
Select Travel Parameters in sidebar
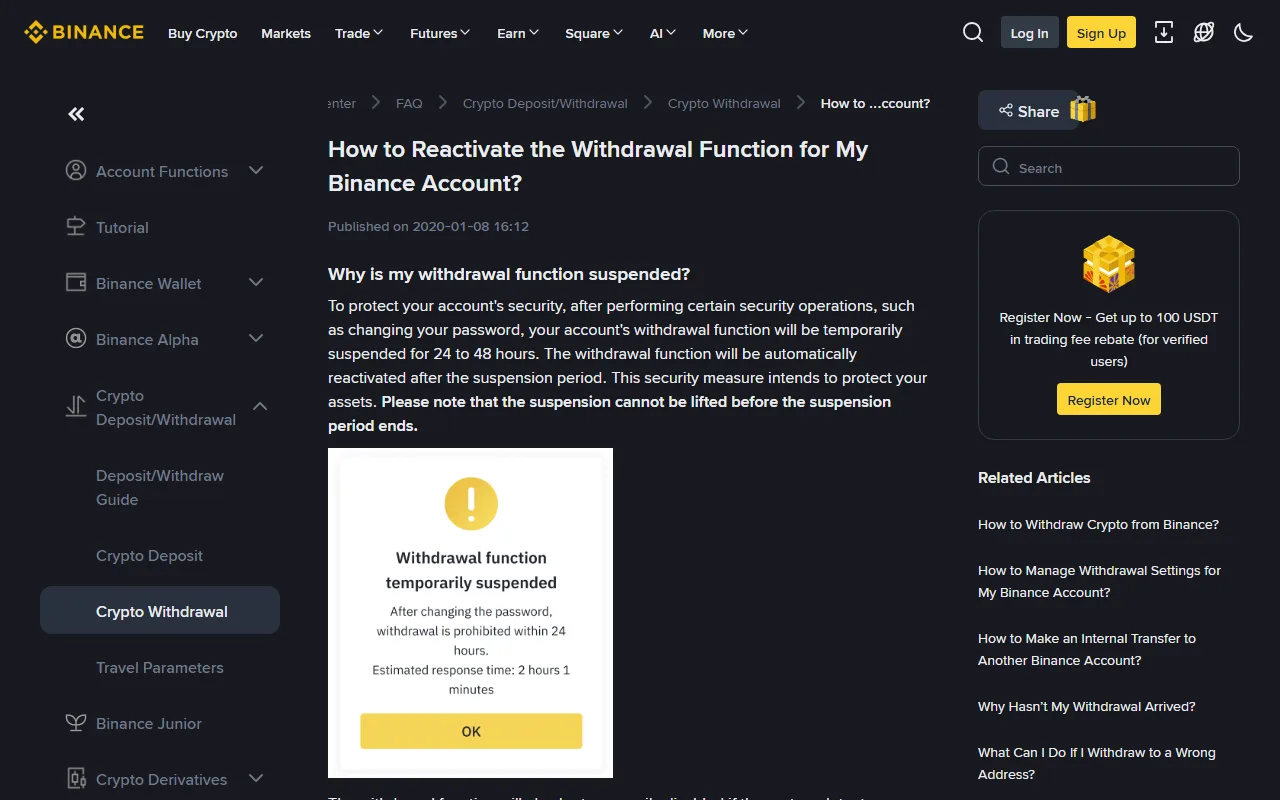(x=160, y=668)
